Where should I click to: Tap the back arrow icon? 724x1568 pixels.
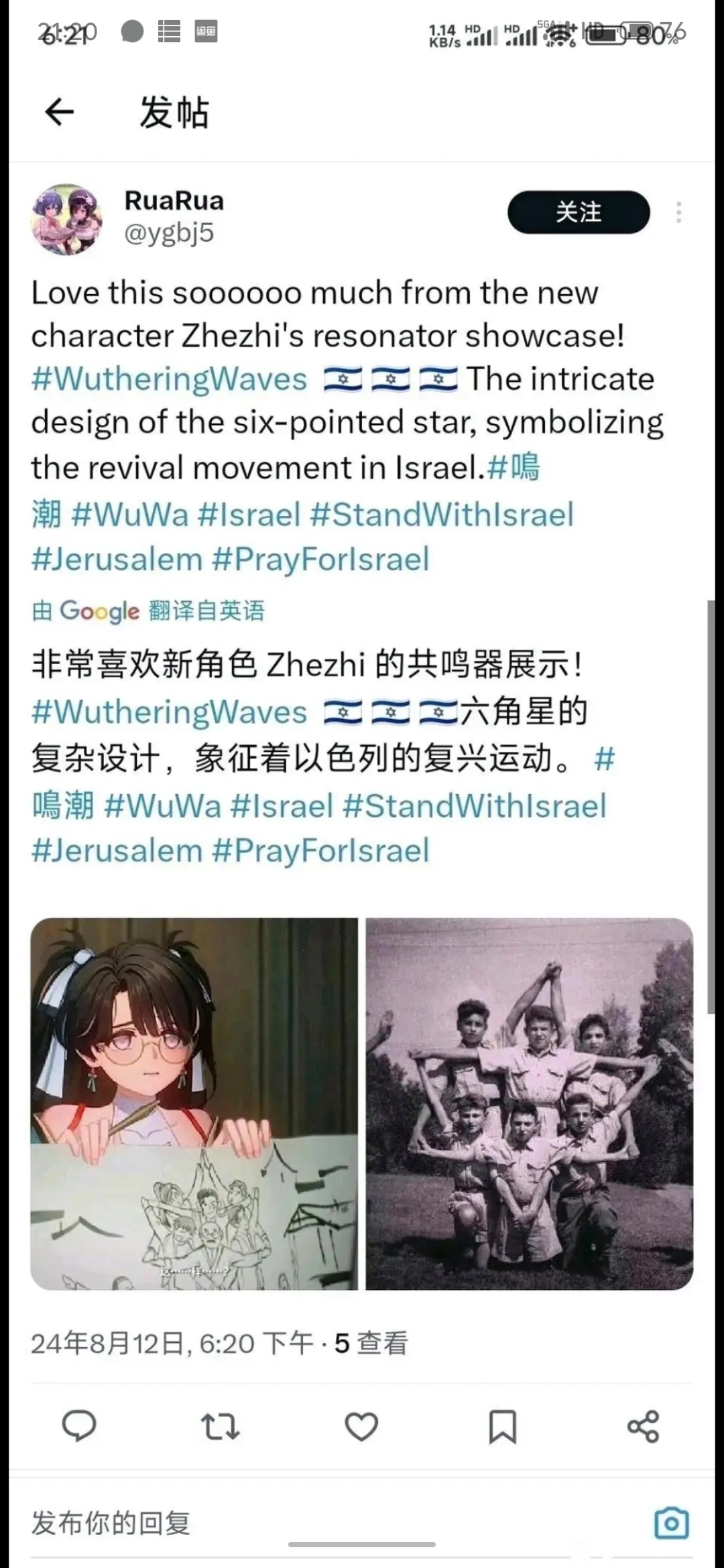pos(59,112)
